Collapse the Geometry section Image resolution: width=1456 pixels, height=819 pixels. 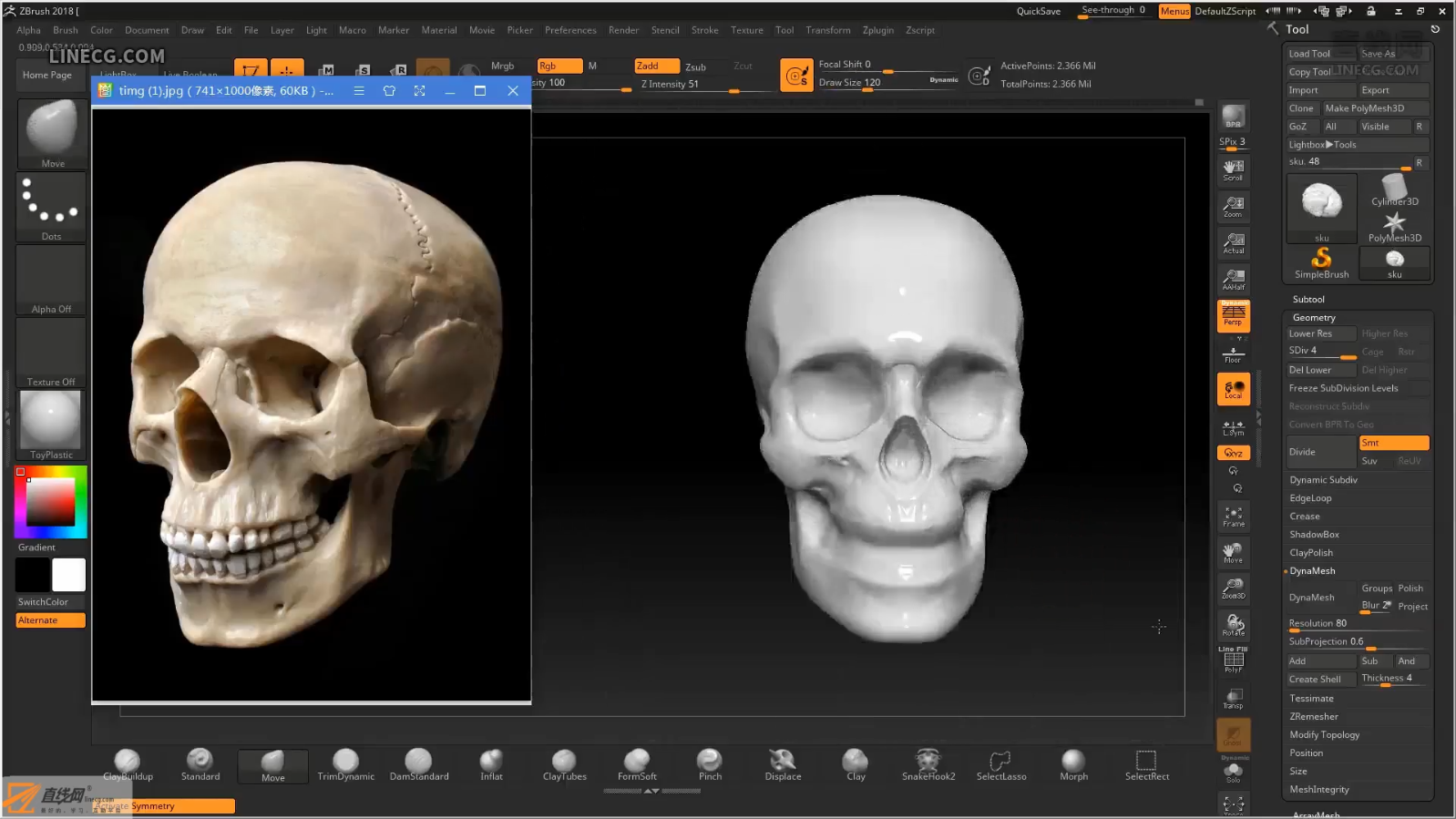click(x=1314, y=317)
